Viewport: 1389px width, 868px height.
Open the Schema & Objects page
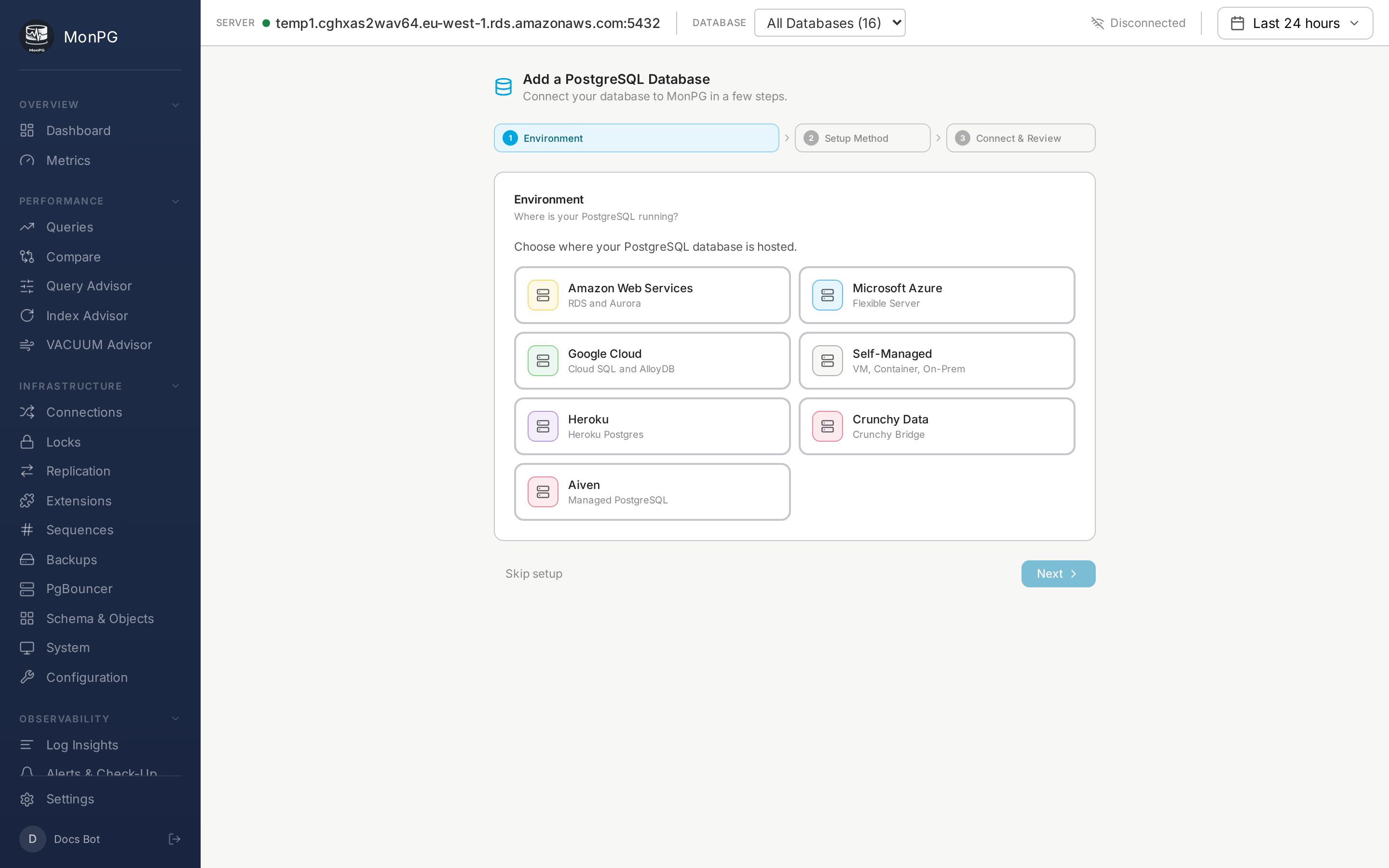pyautogui.click(x=100, y=618)
